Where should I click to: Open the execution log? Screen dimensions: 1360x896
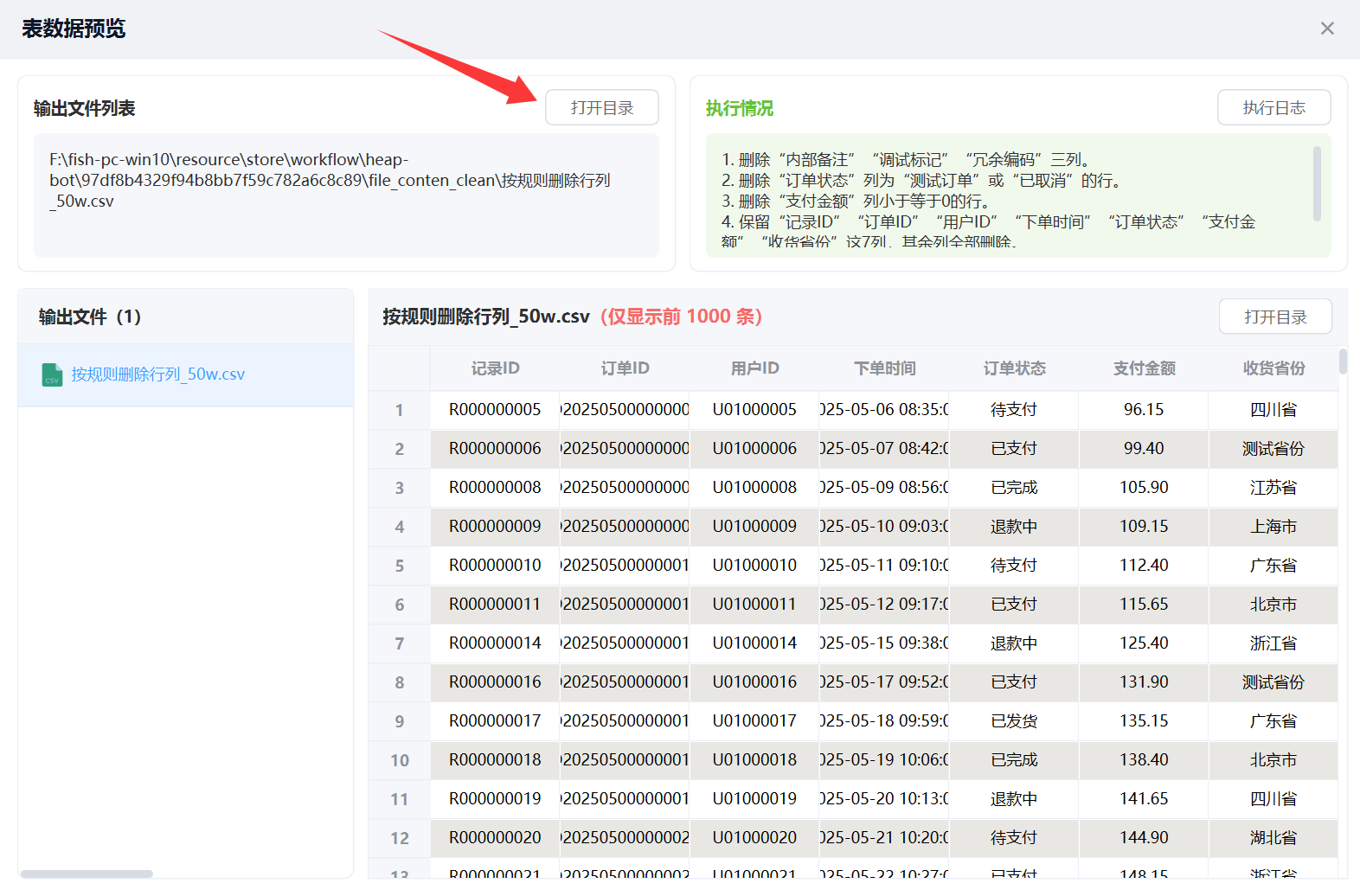tap(1273, 108)
